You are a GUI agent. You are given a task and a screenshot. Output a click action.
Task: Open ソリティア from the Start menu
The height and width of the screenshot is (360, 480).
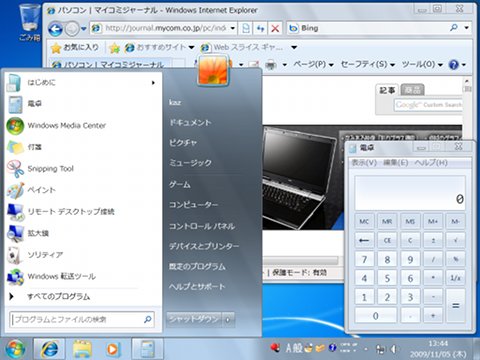pos(82,255)
